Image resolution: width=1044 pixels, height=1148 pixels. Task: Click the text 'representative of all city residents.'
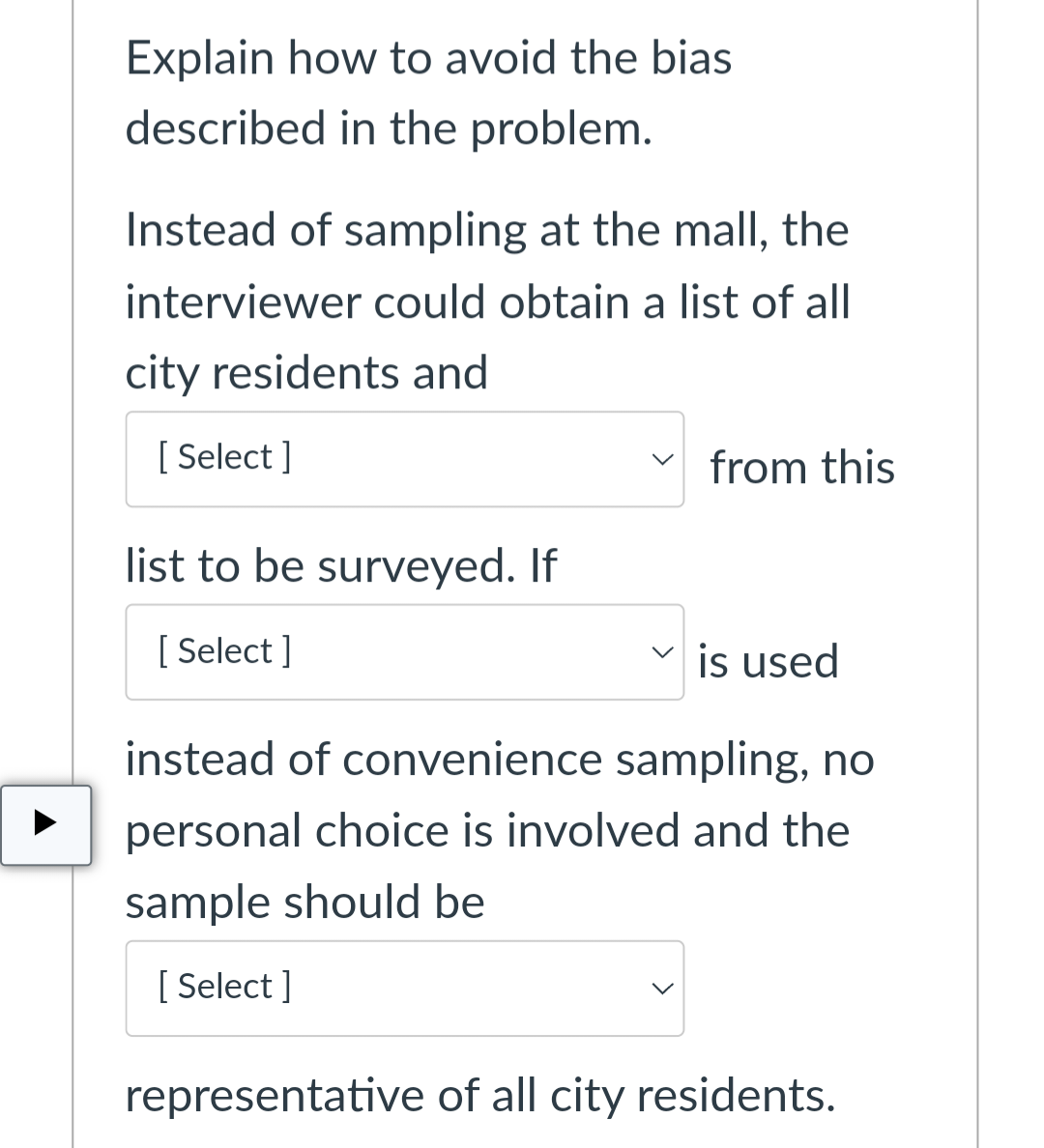478,1095
